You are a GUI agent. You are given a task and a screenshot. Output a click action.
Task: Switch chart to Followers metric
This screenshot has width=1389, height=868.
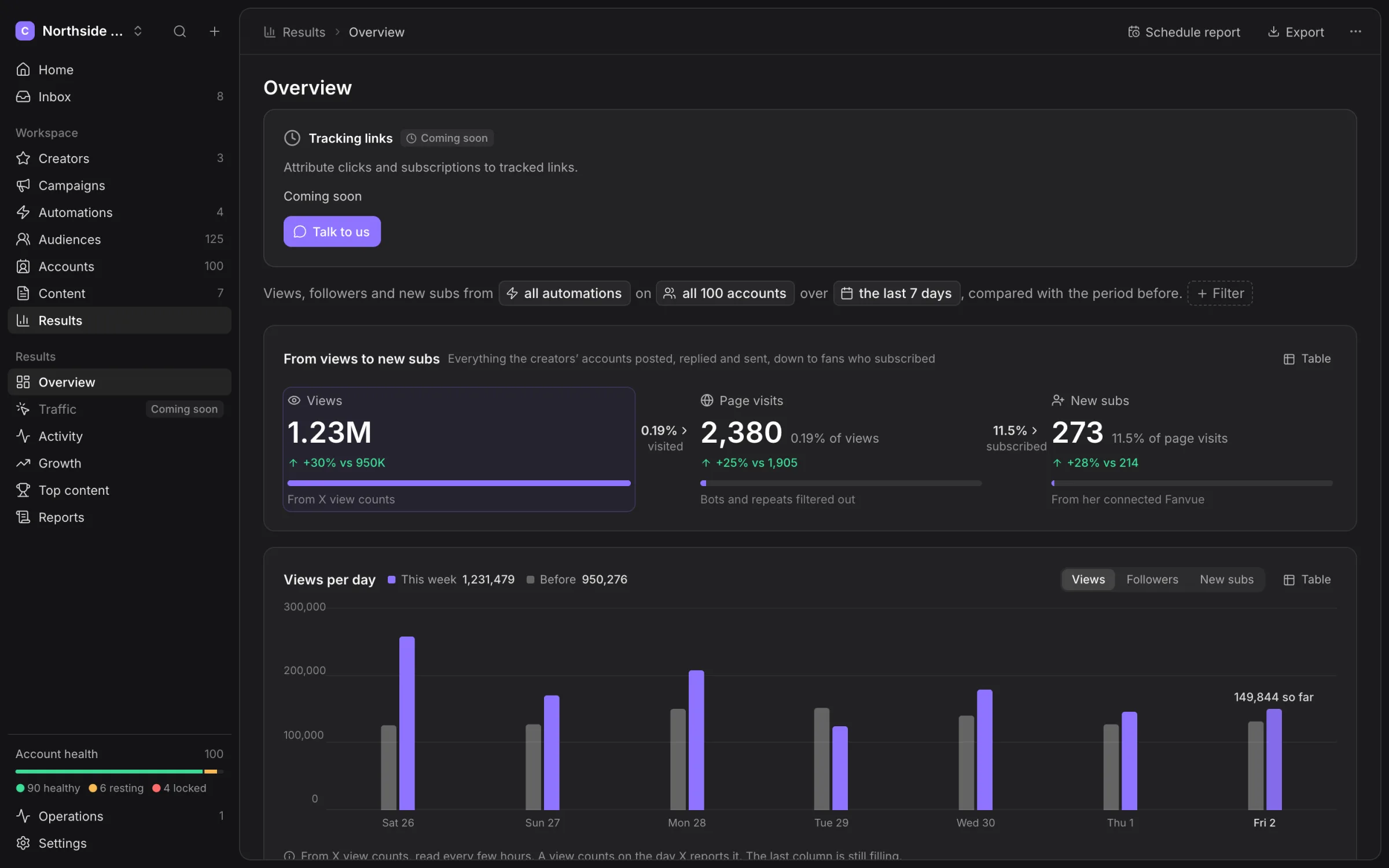click(x=1152, y=579)
